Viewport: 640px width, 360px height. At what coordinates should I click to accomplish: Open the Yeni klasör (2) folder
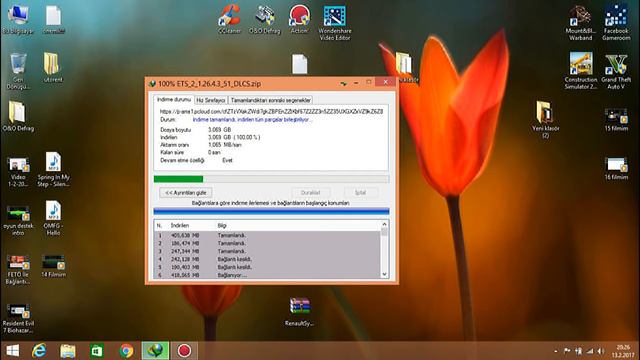[x=545, y=119]
